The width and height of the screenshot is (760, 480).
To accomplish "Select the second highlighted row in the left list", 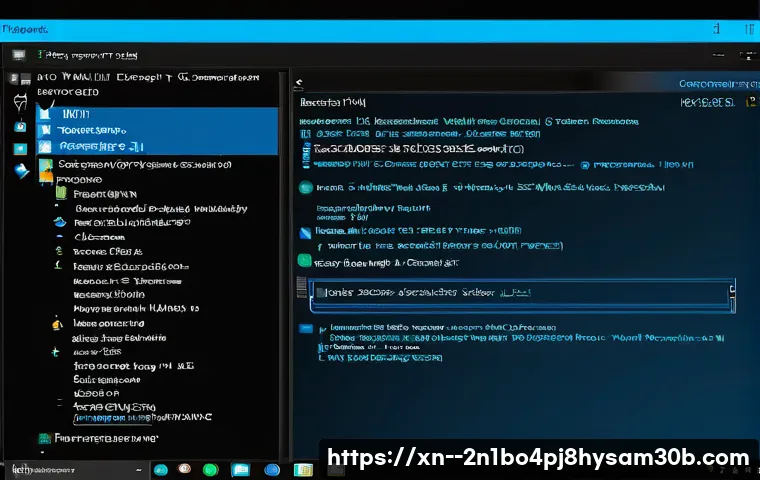I will [157, 130].
